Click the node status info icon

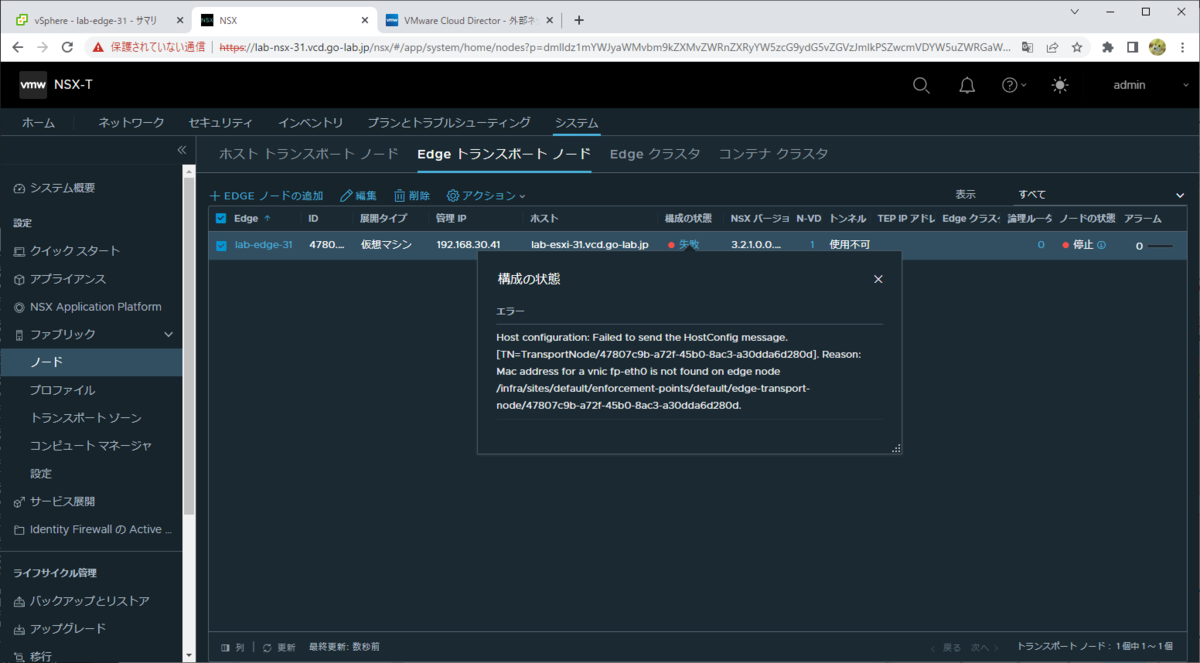pyautogui.click(x=1101, y=245)
